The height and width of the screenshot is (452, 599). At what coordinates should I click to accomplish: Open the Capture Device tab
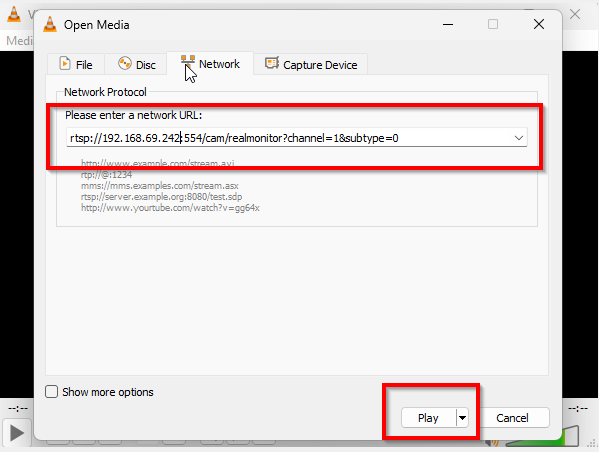click(311, 64)
